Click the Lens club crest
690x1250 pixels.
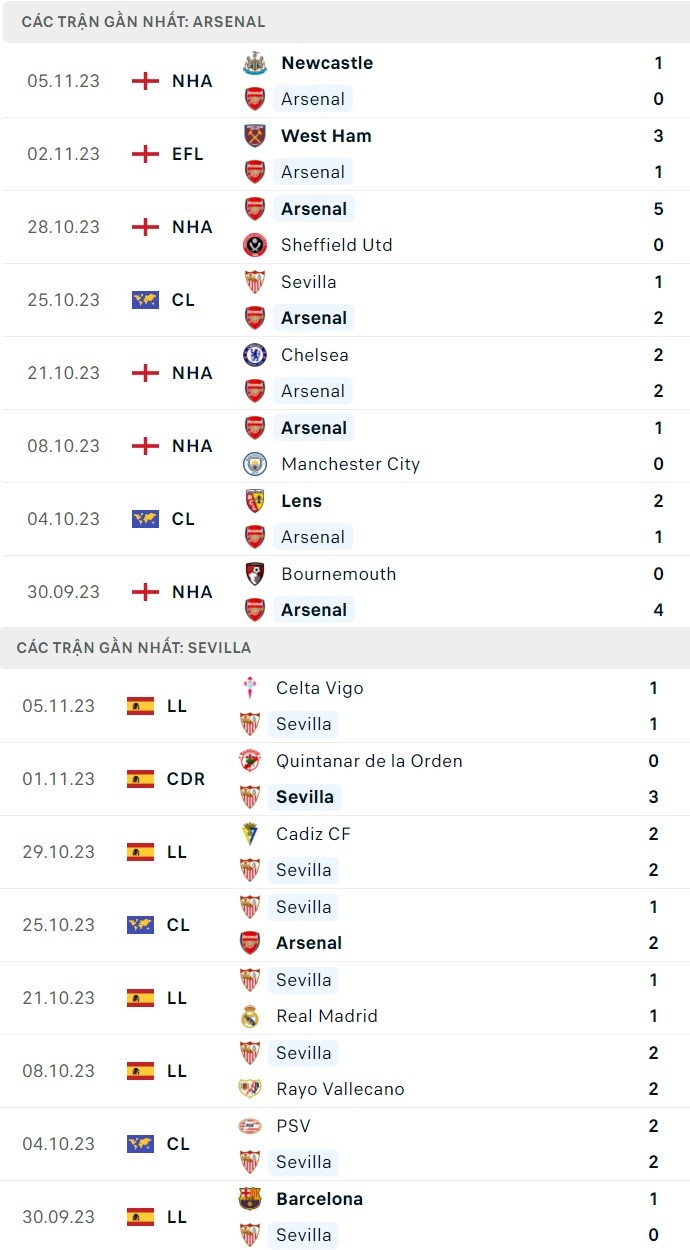[255, 501]
